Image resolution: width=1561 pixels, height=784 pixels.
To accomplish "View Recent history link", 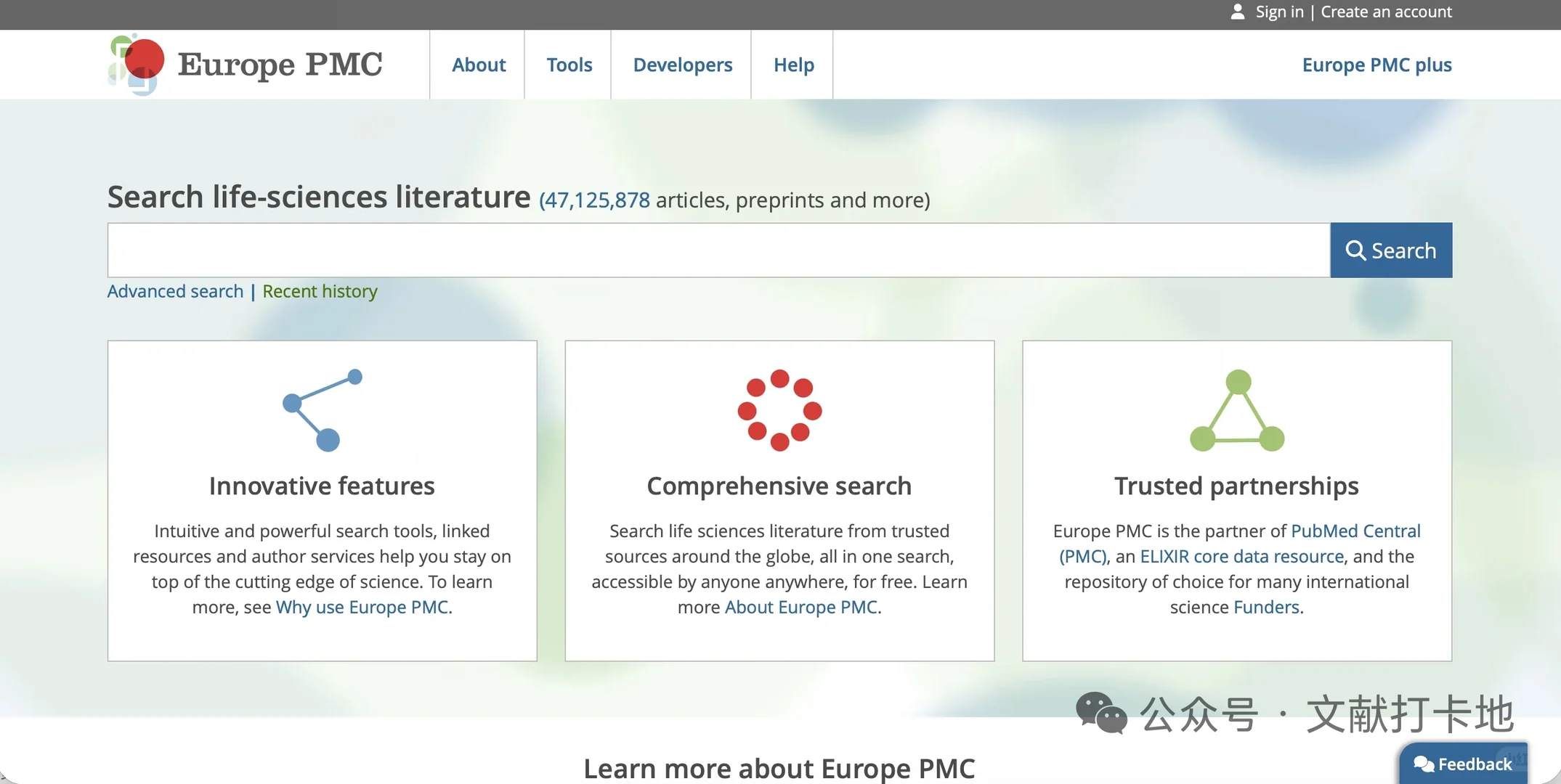I will coord(320,291).
